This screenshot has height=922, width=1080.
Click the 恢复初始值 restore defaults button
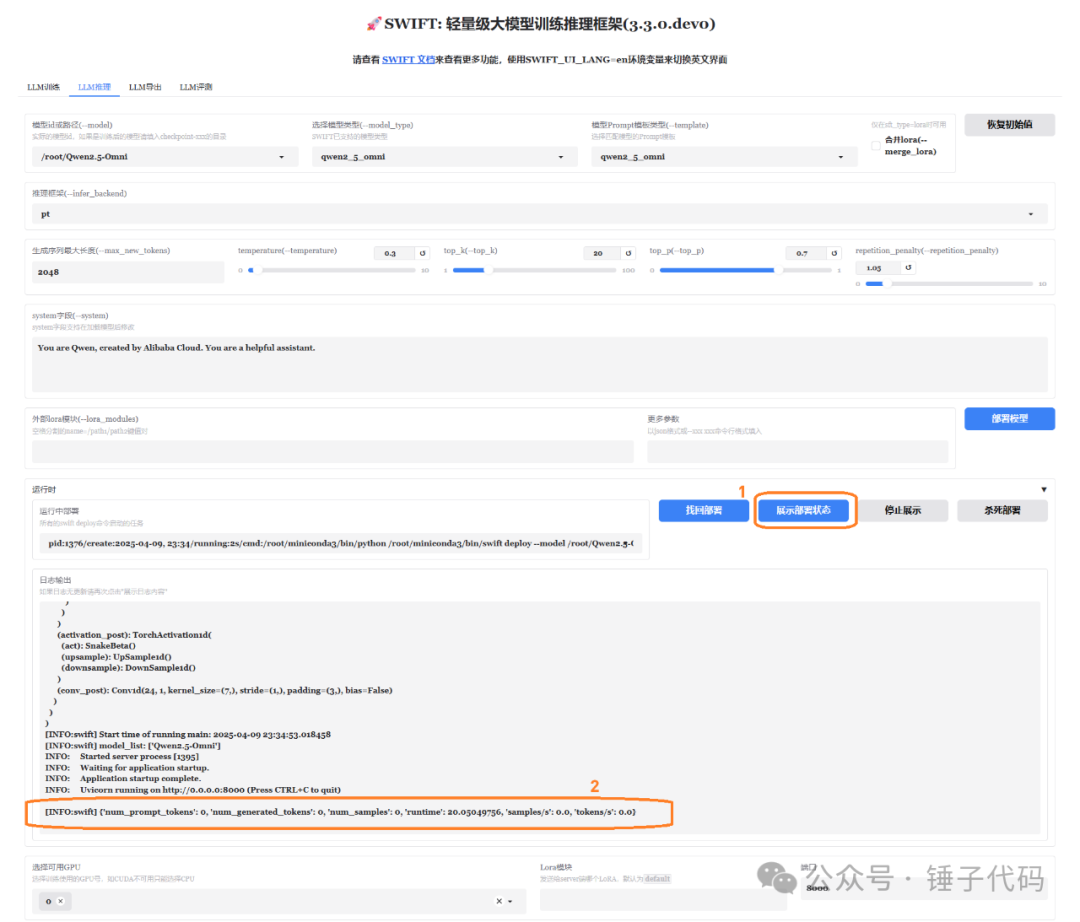pos(1009,125)
